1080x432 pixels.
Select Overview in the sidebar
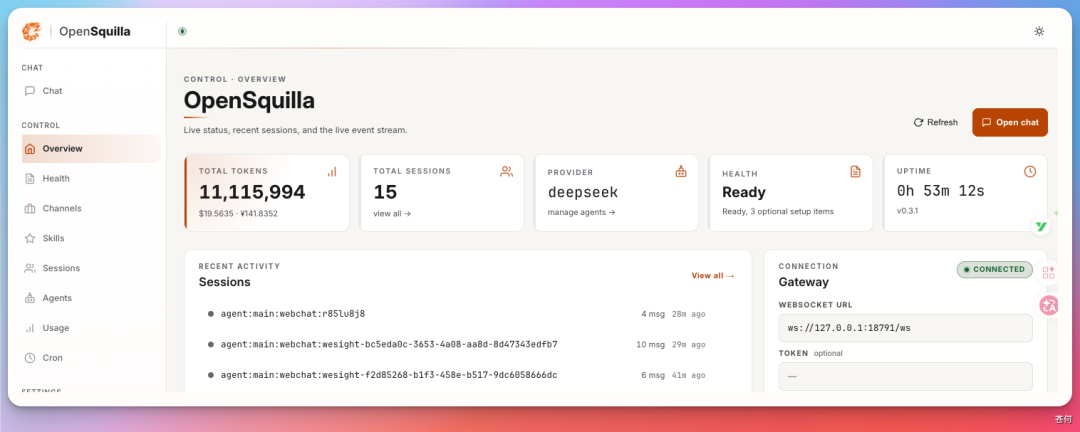[91, 149]
